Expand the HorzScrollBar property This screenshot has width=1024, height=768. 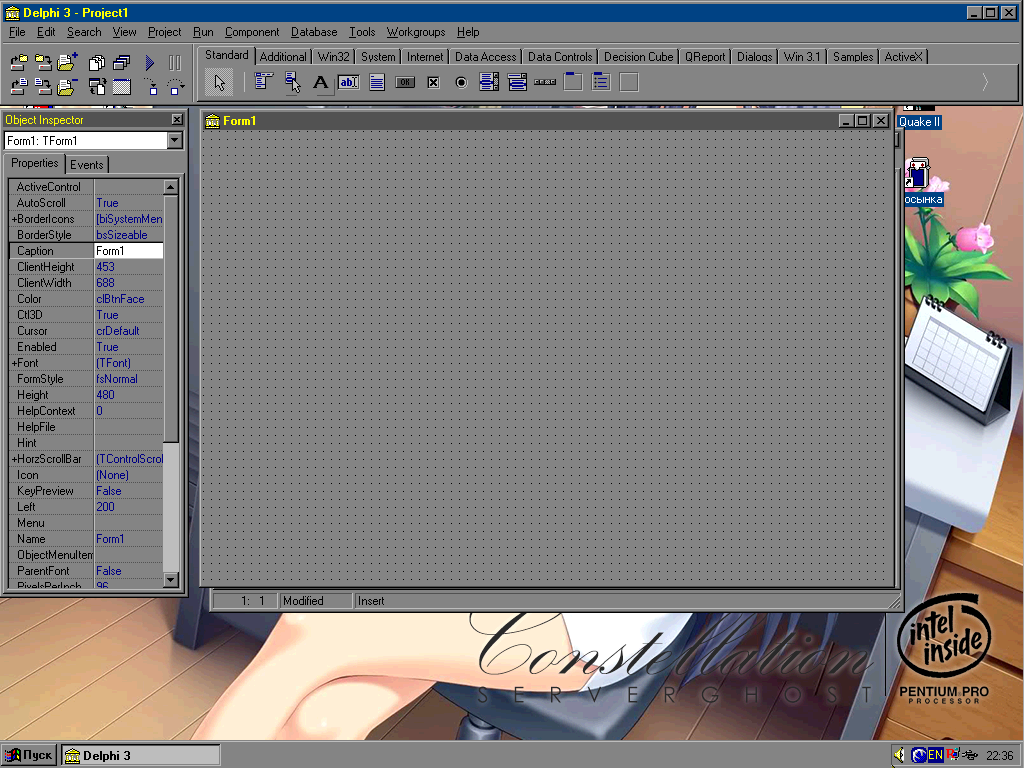[14, 459]
